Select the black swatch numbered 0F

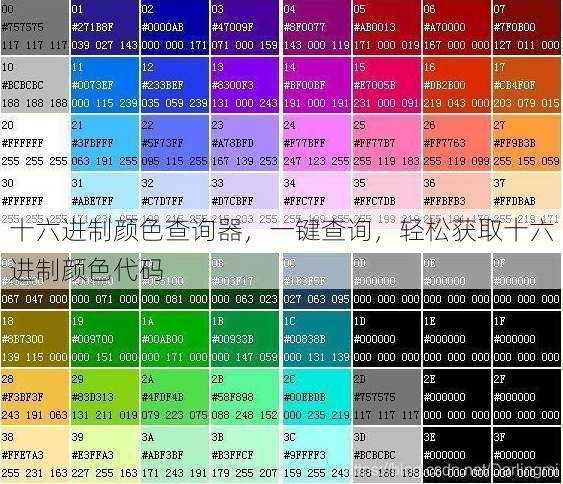[x=526, y=281]
